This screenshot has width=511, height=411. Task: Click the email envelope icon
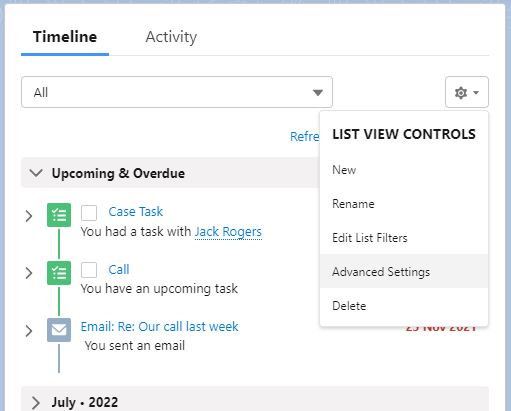pyautogui.click(x=59, y=330)
